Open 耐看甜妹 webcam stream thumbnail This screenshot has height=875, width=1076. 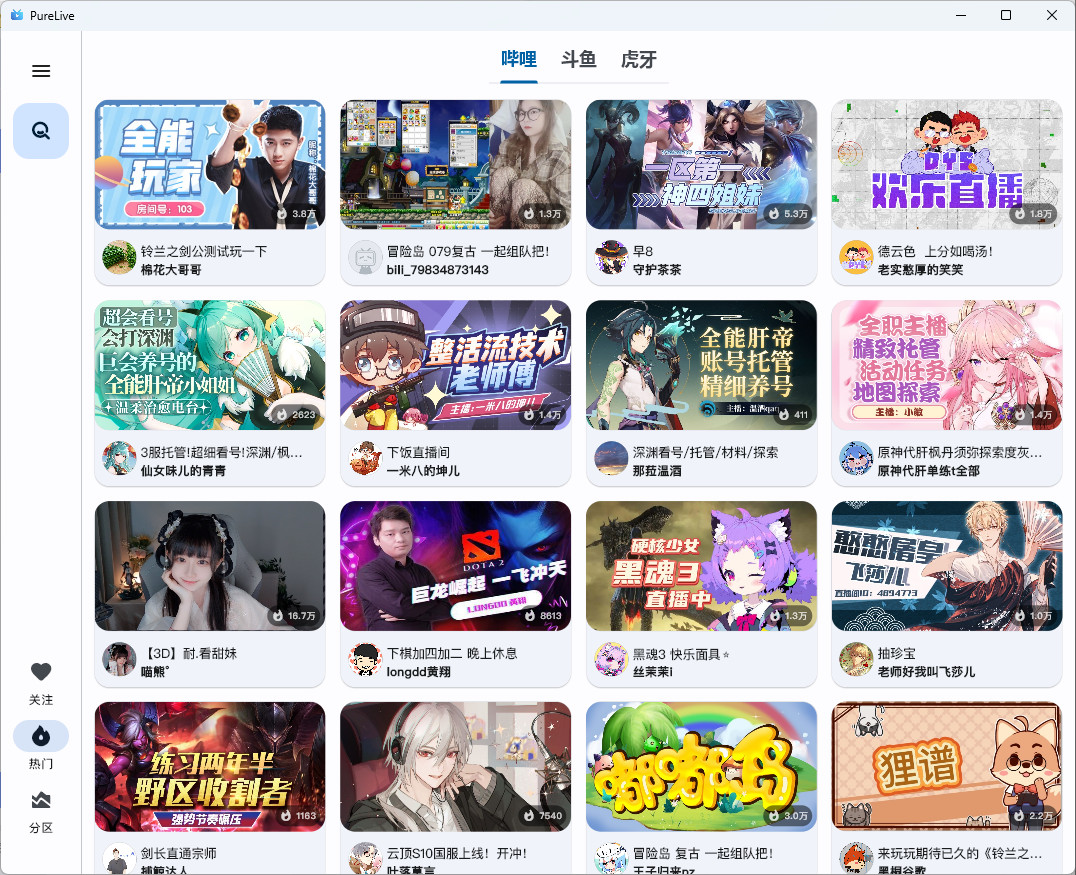(210, 566)
